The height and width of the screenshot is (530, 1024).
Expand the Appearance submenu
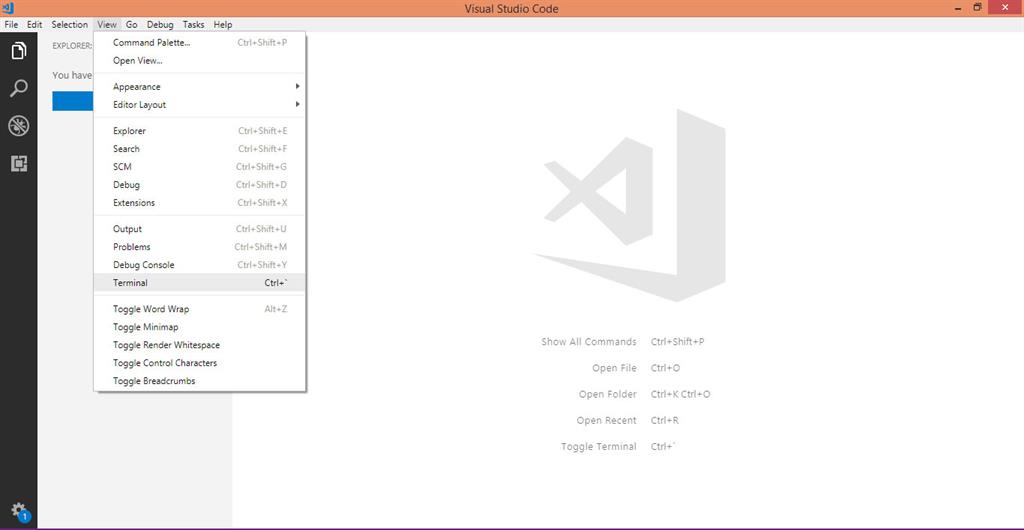[x=200, y=87]
